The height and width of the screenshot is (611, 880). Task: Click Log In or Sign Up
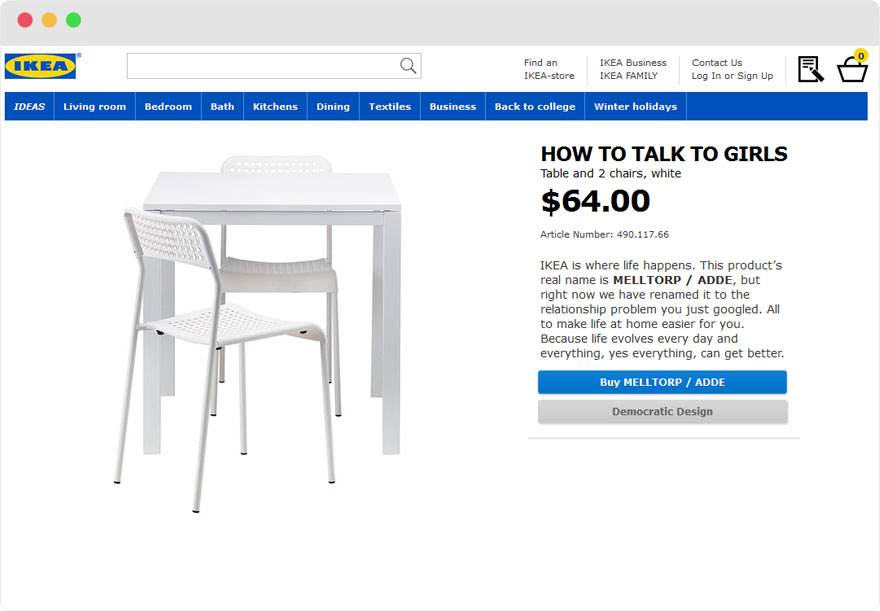pos(731,74)
